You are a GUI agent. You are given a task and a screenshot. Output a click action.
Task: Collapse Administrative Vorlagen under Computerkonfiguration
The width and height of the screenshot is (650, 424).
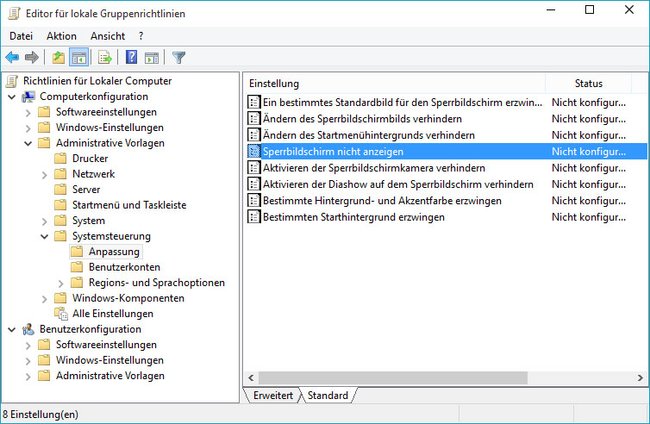click(x=28, y=143)
